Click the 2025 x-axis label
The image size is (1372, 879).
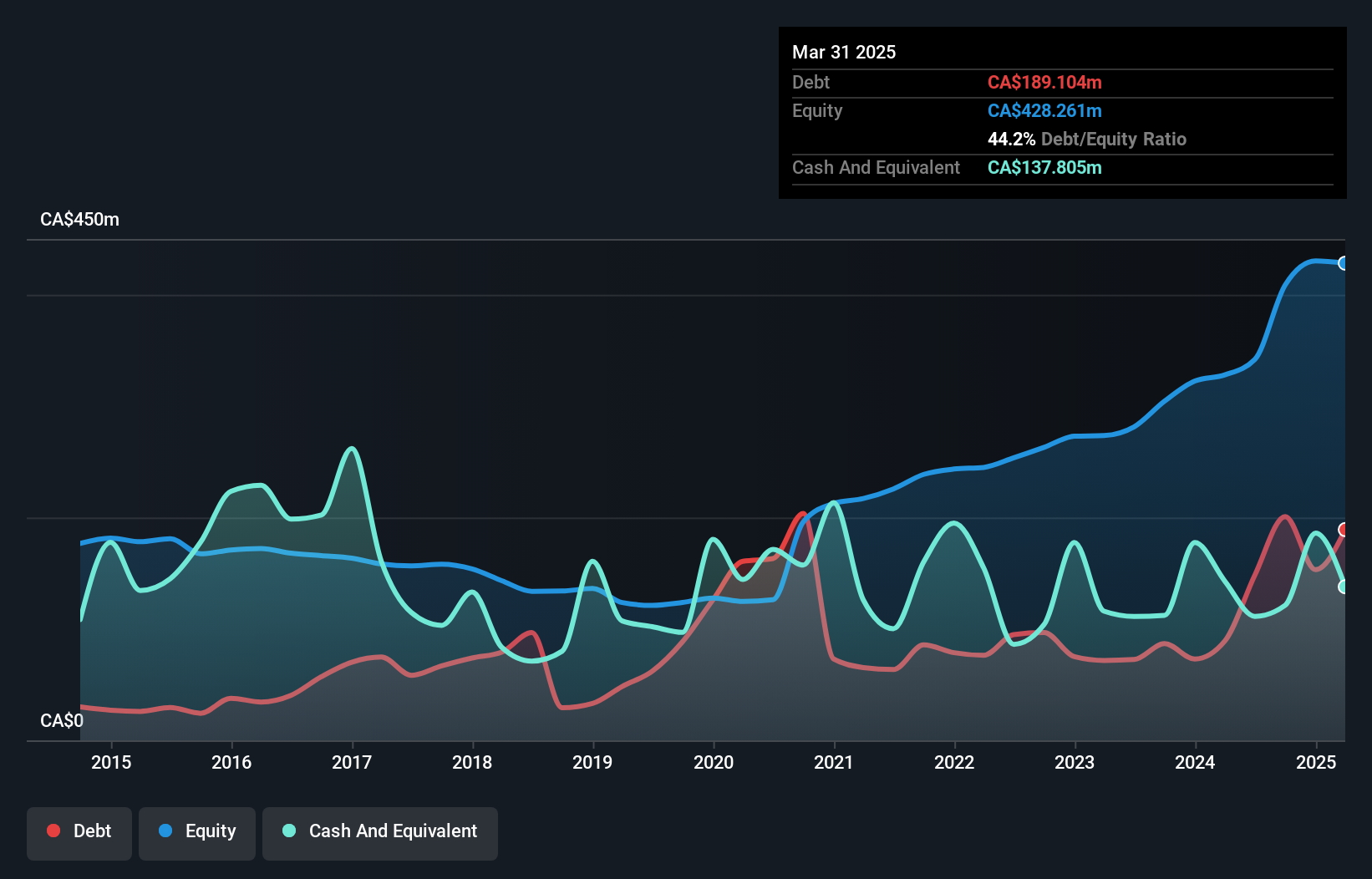pos(1316,762)
